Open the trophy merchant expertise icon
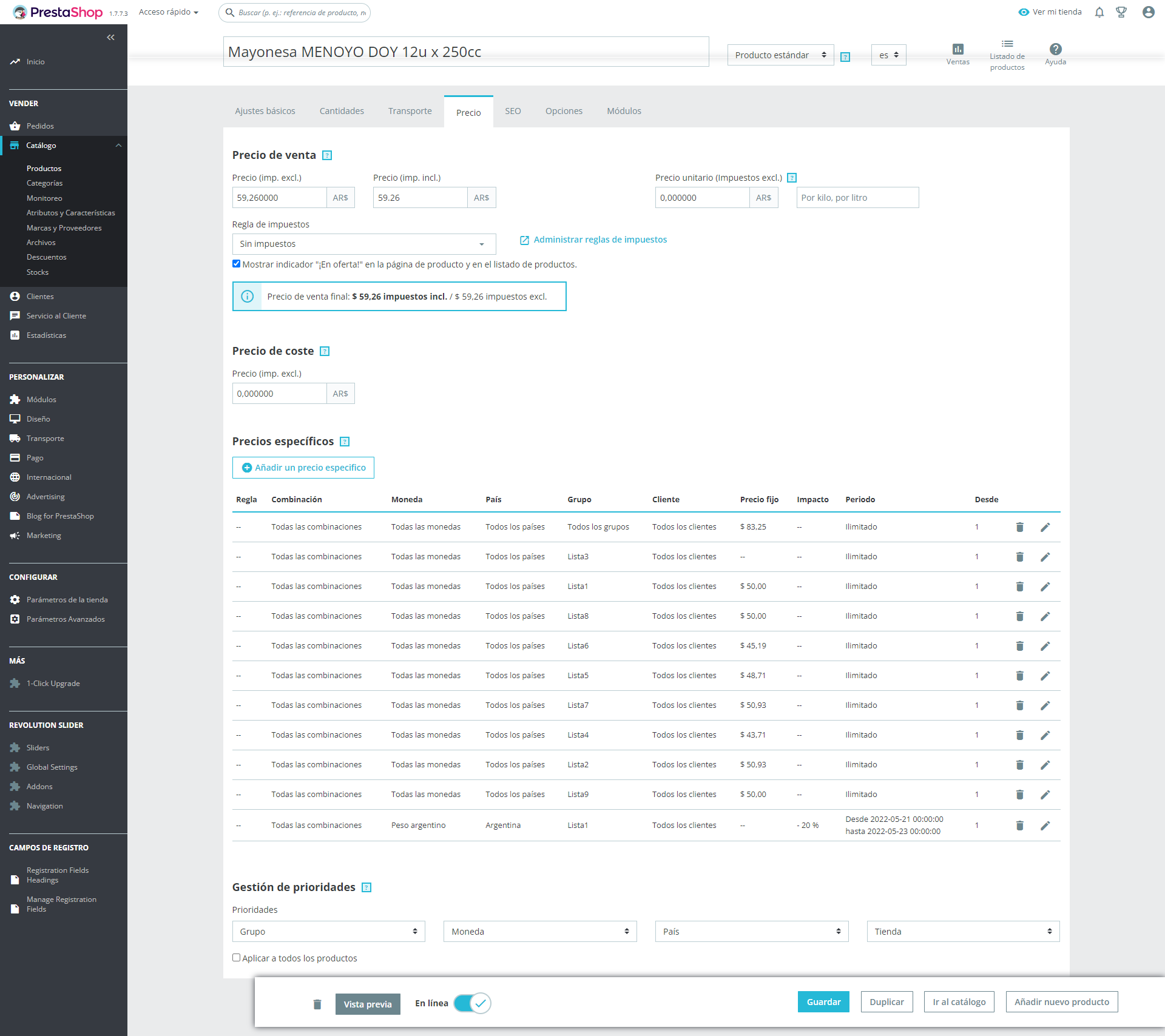The height and width of the screenshot is (1036, 1165). tap(1121, 12)
